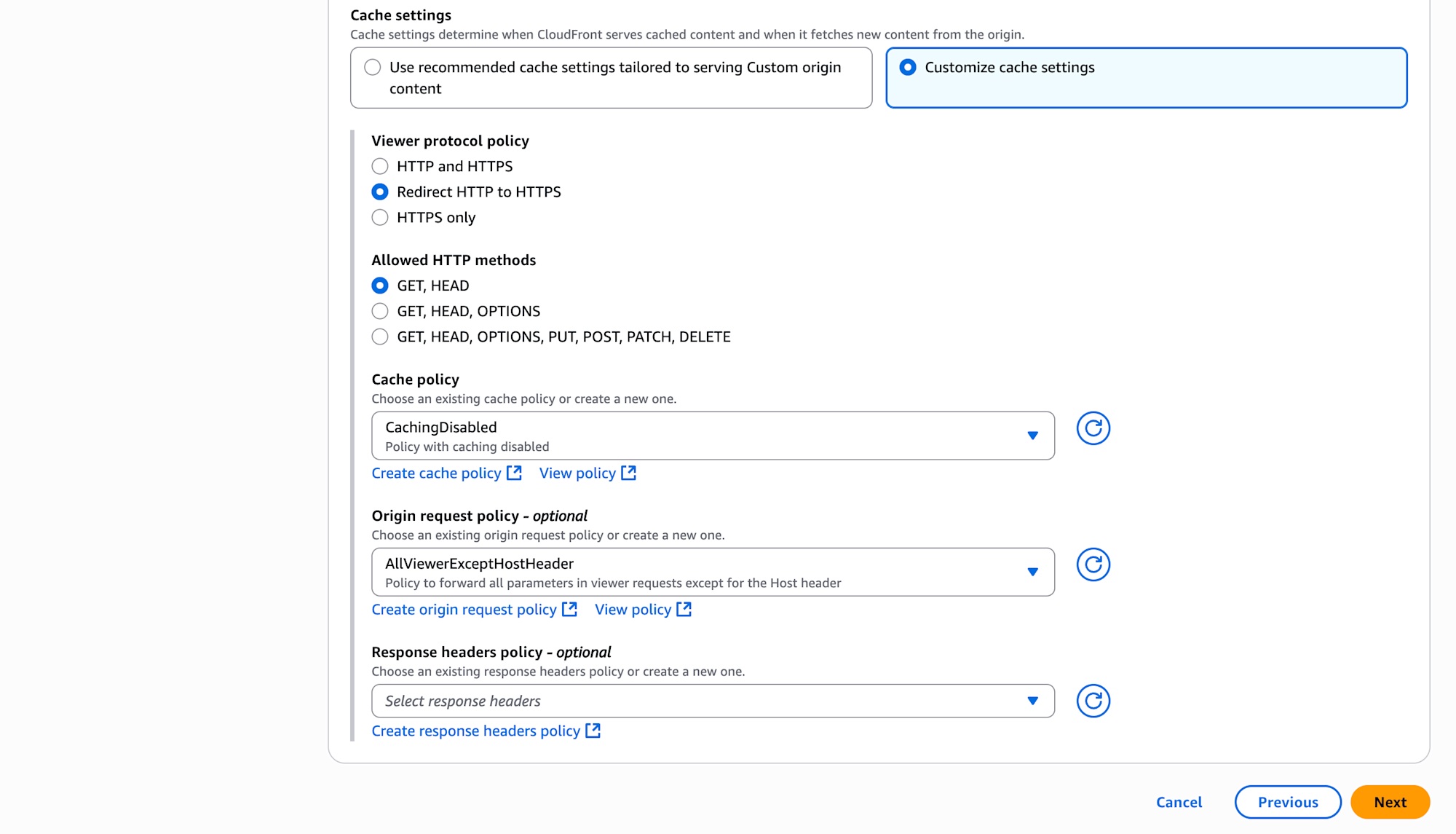
Task: Expand the AllViewerExceptHostHeader policy dropdown
Action: 712,572
